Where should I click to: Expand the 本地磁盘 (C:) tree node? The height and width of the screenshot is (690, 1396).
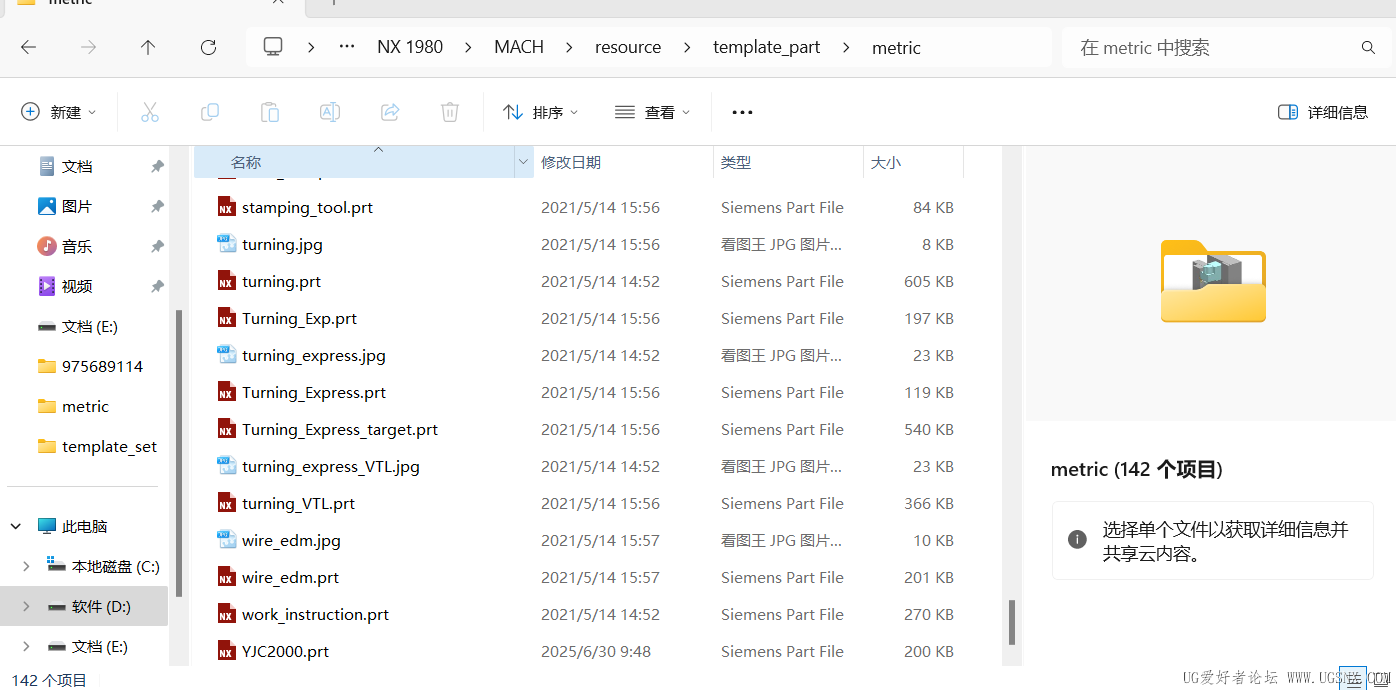[x=26, y=566]
